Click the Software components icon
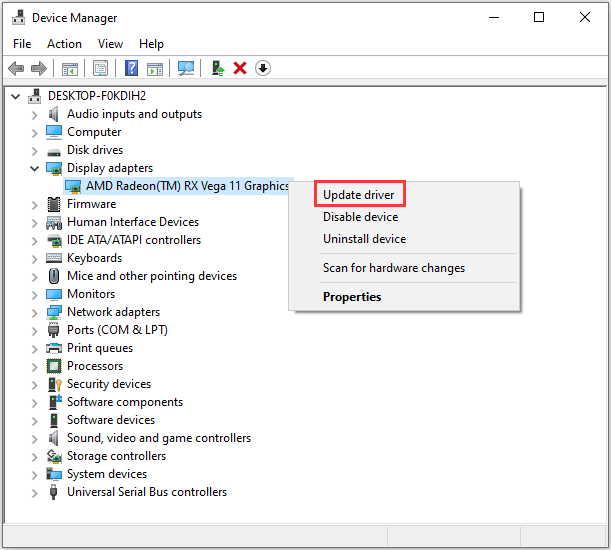Screen dimensions: 611x550 click(x=55, y=402)
